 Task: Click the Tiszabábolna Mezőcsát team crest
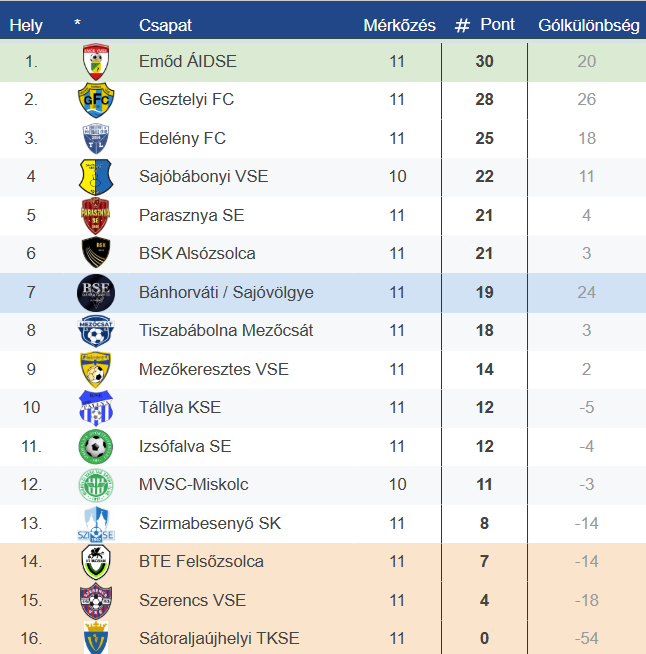(96, 330)
